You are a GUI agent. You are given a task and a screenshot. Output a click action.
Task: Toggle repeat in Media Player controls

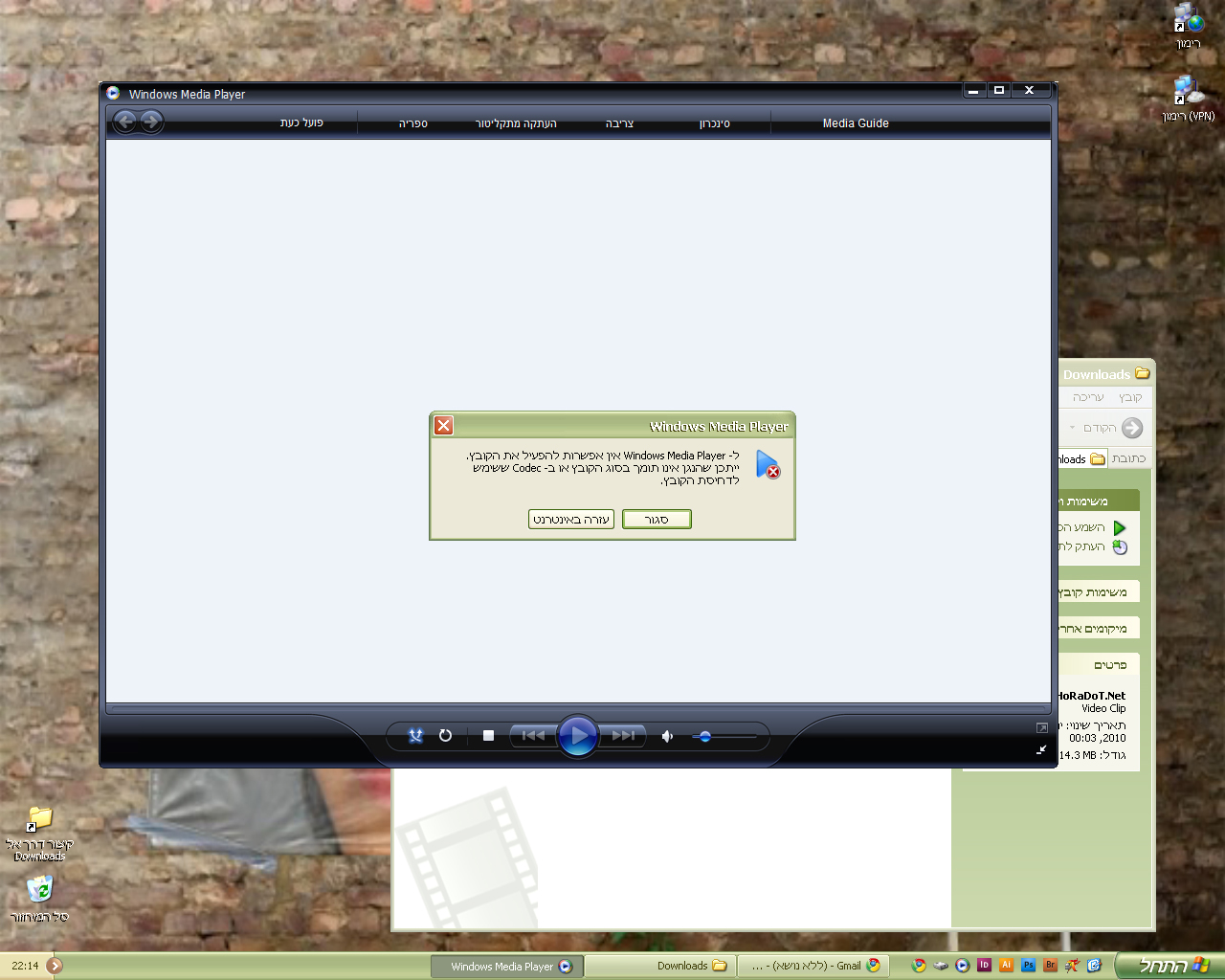click(445, 736)
